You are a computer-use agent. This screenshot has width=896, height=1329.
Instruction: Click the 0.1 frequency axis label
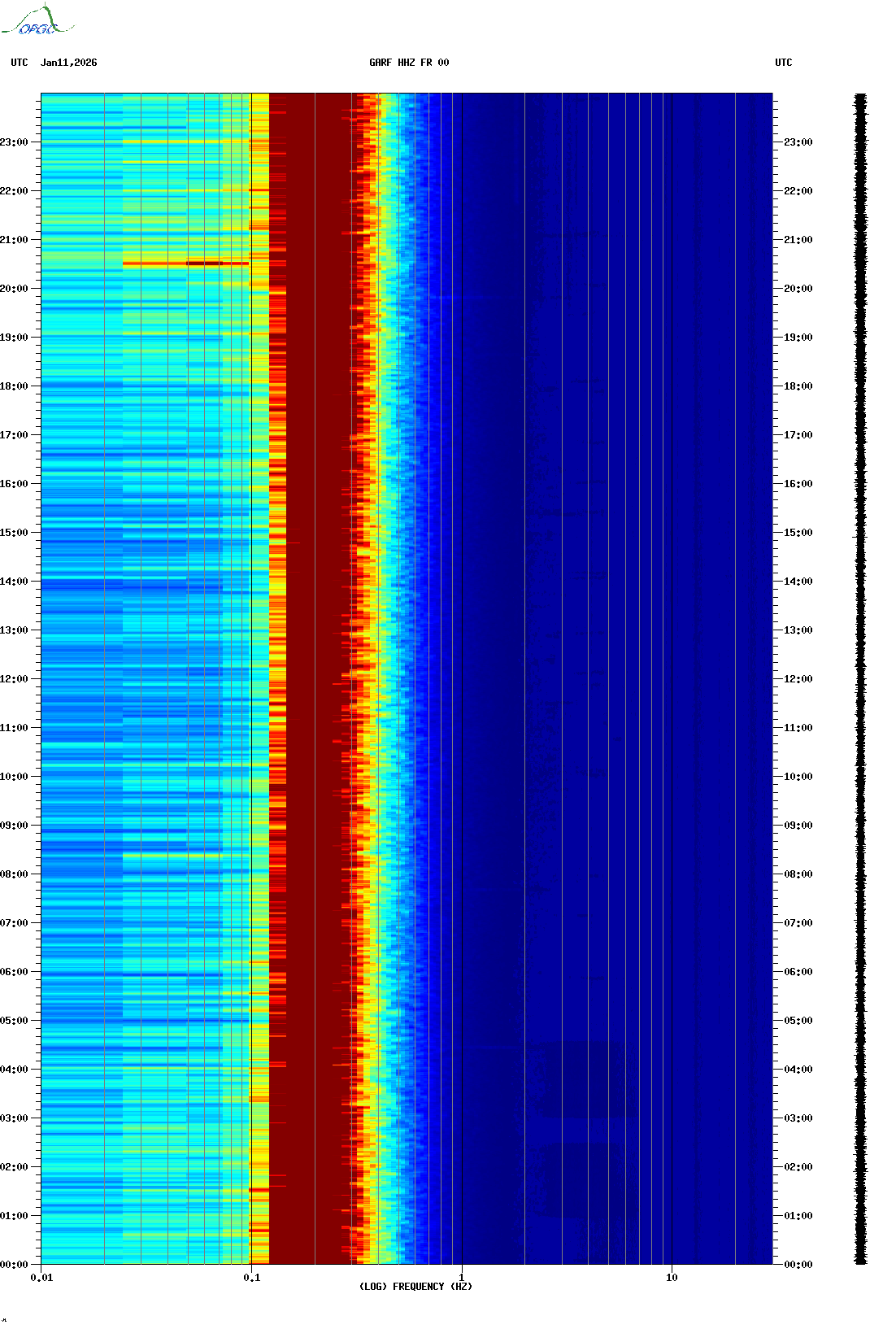251,1278
